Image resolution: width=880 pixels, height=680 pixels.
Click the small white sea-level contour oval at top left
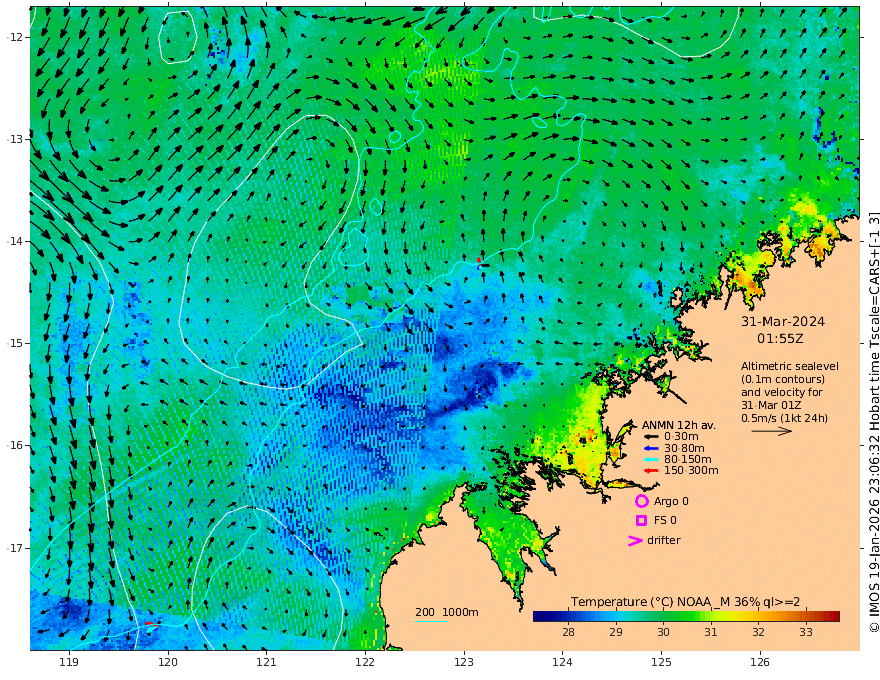[177, 36]
